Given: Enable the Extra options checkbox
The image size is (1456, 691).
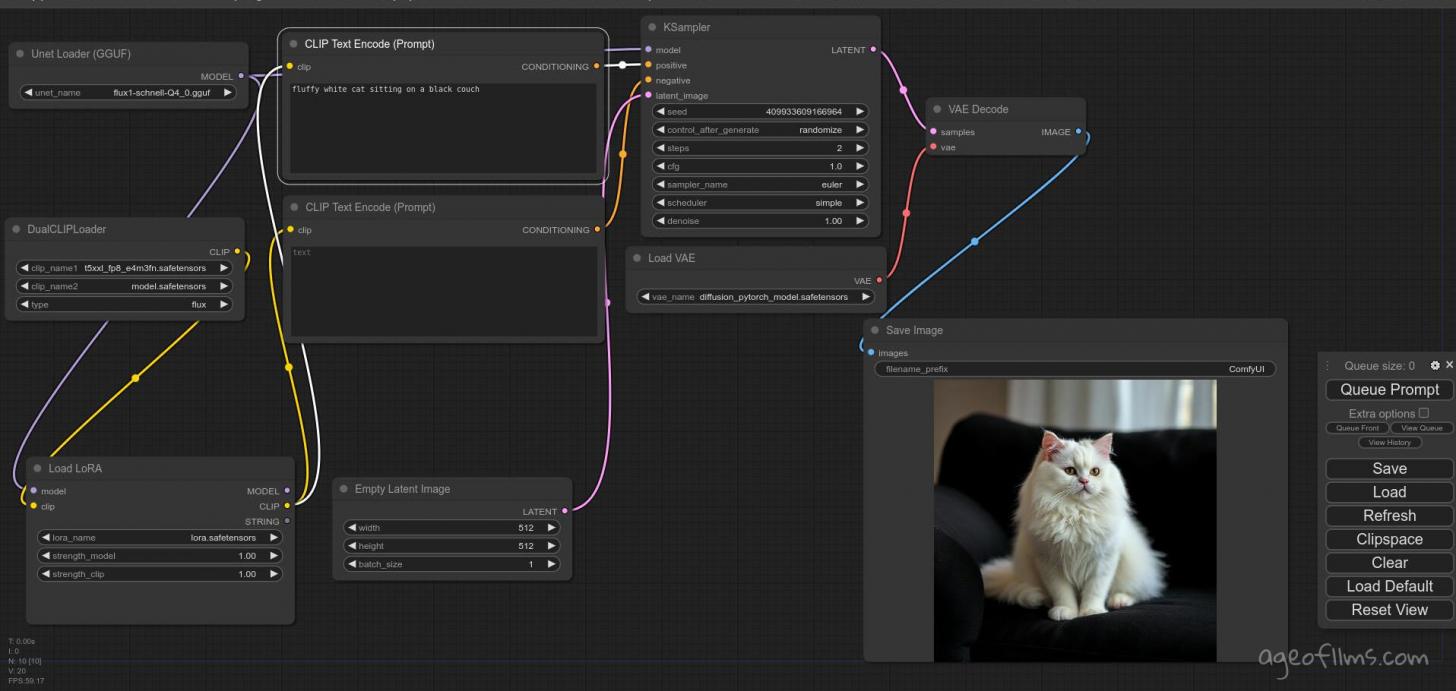Looking at the screenshot, I should click(1424, 413).
